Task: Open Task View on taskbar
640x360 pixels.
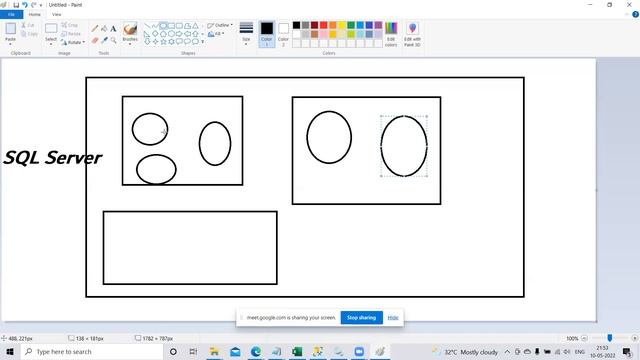Action: [193, 351]
